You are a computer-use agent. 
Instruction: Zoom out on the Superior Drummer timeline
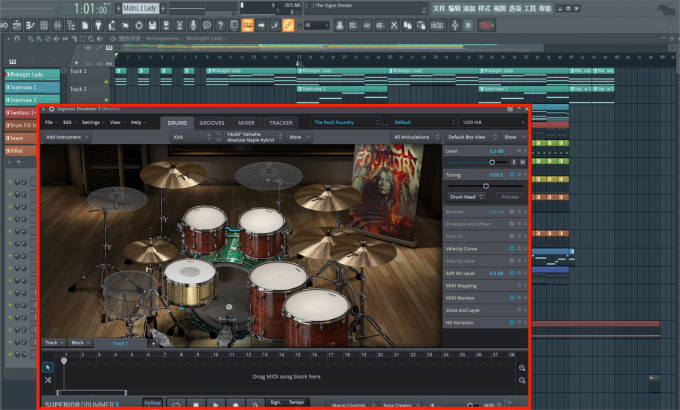click(522, 380)
